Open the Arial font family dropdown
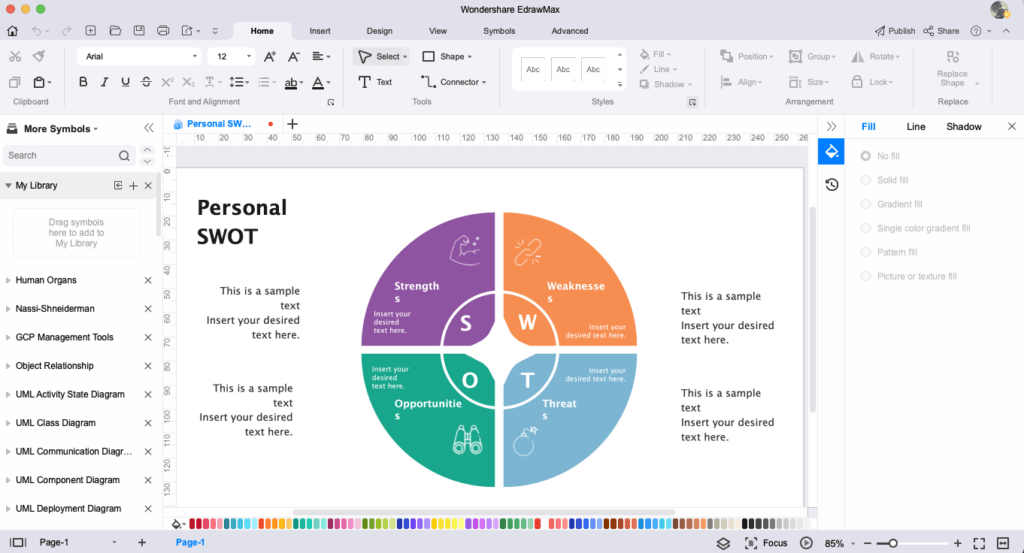Screen dimensions: 1024x553 pyautogui.click(x=139, y=57)
